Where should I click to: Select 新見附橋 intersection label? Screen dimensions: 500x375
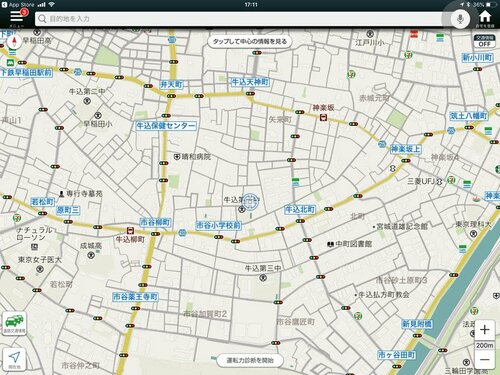click(417, 324)
